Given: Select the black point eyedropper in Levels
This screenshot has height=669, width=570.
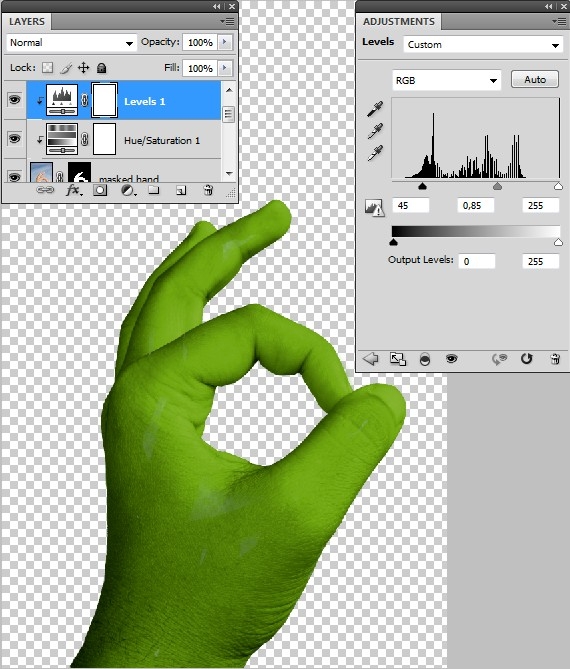Looking at the screenshot, I should 375,109.
